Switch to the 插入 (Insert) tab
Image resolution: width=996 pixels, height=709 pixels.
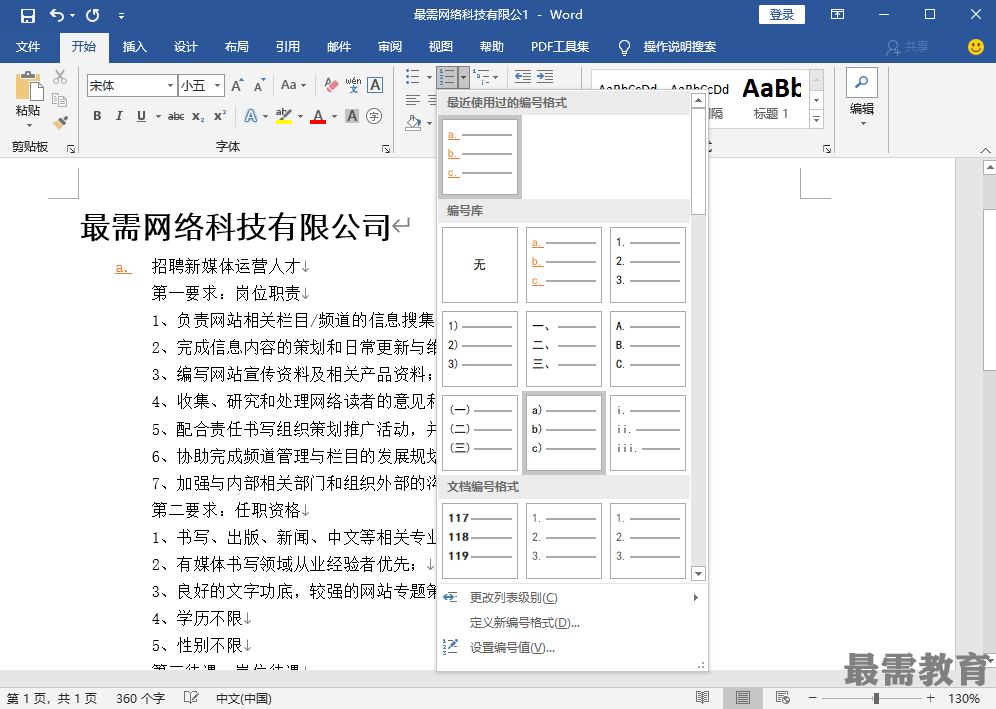click(135, 46)
